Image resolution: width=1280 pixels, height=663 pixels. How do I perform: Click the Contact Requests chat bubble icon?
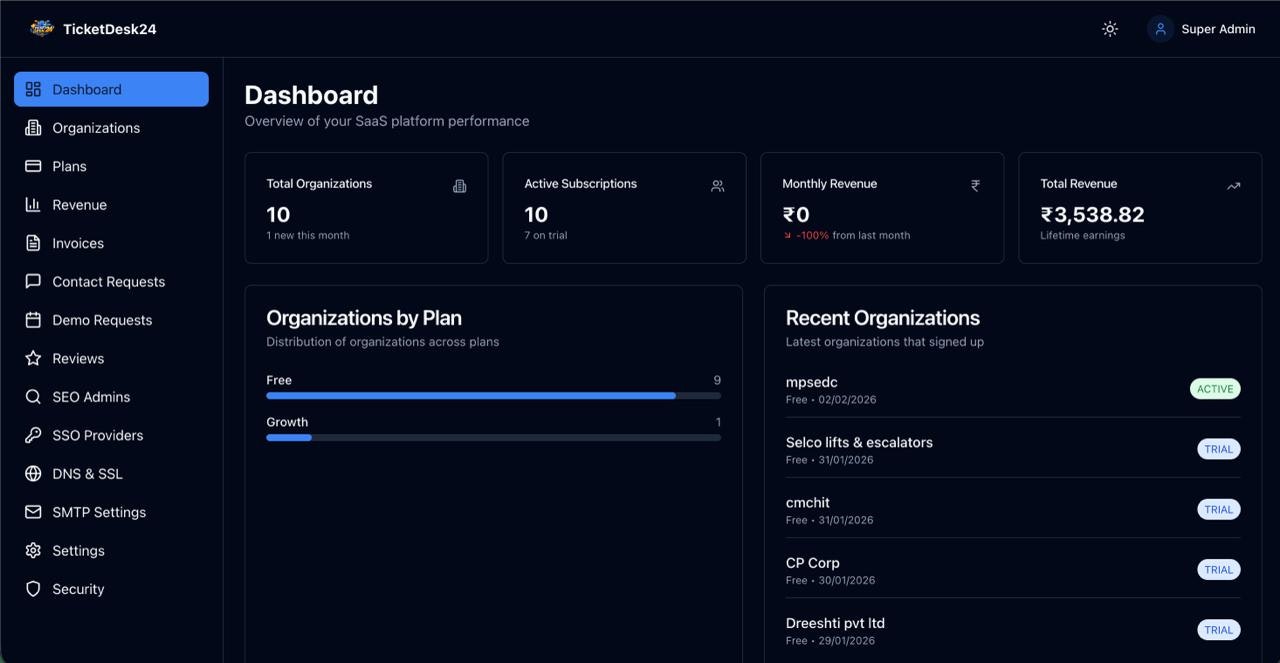(33, 282)
